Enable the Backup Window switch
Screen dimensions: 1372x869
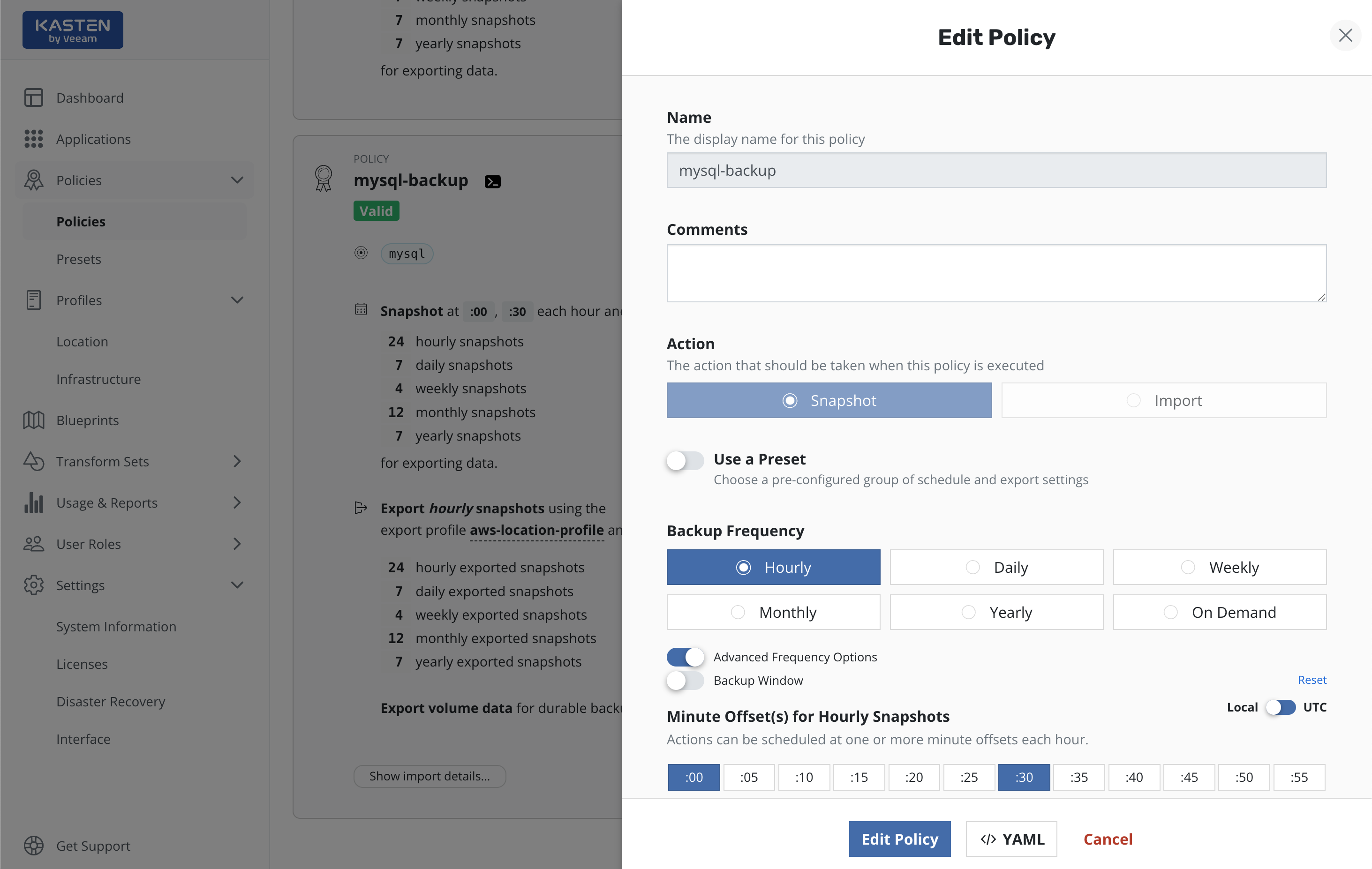tap(685, 681)
